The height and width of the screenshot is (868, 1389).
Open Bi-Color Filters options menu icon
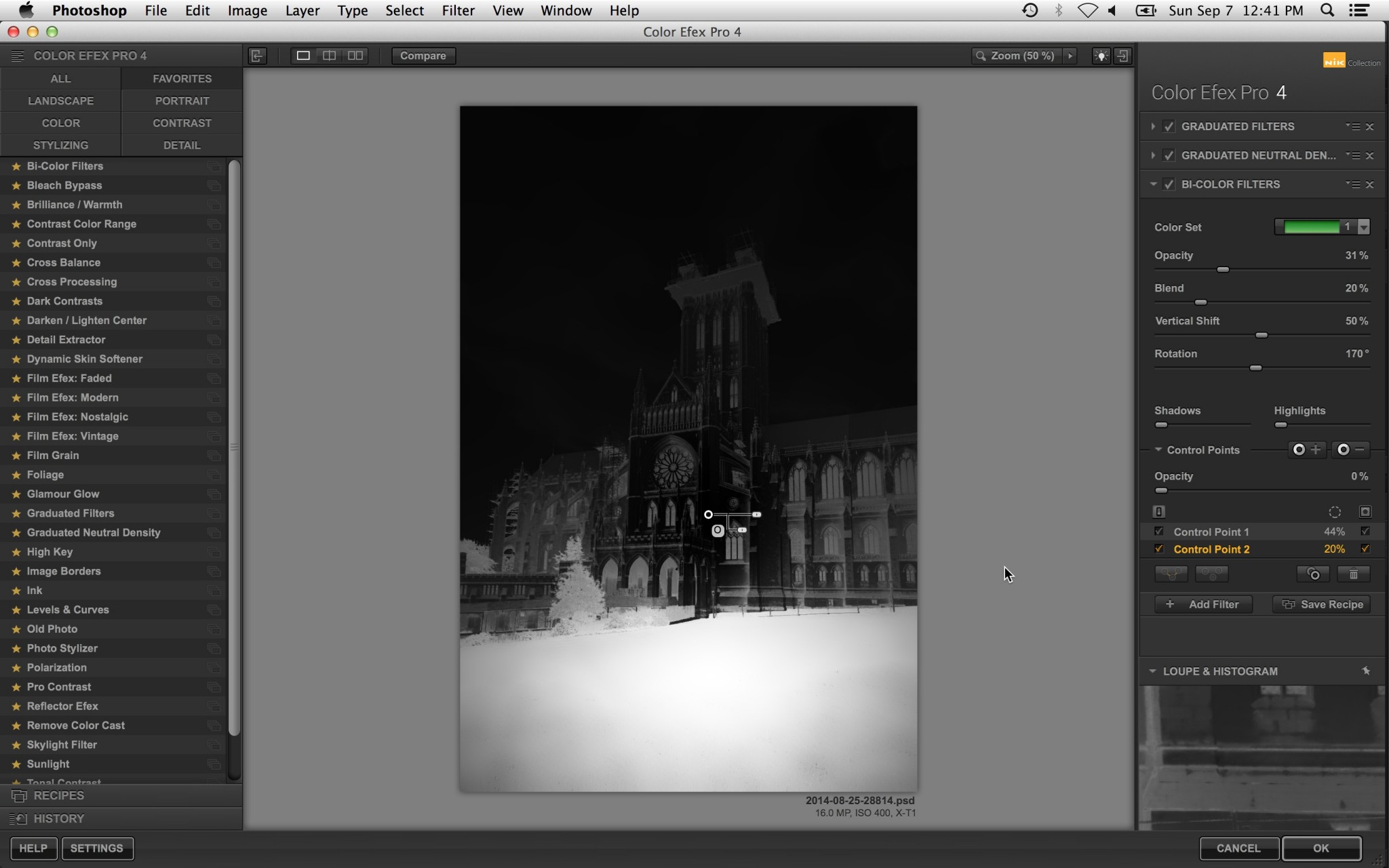coord(1353,184)
